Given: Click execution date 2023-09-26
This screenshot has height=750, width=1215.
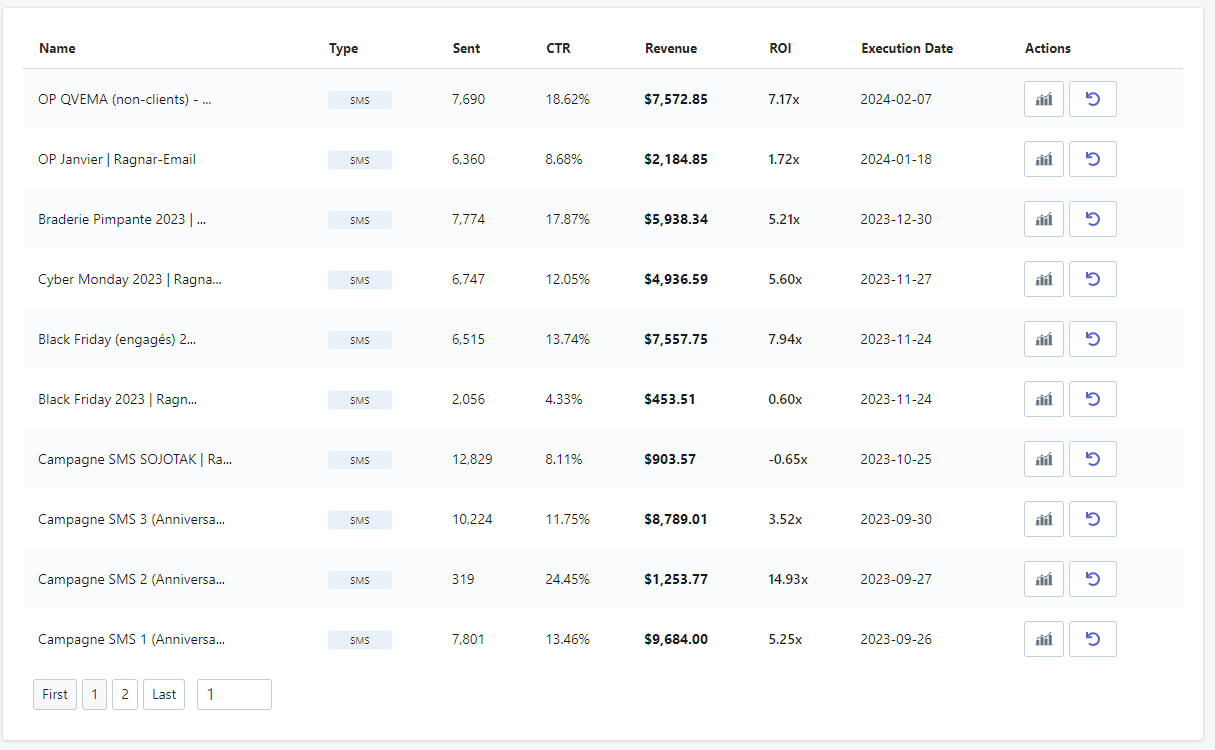Looking at the screenshot, I should click(896, 639).
